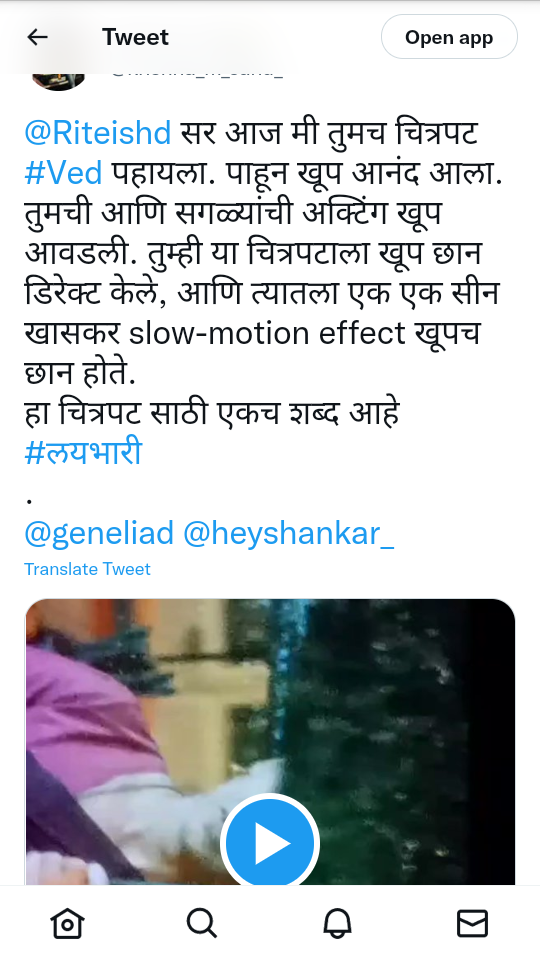Visit the @geneliad profile mention

pos(99,533)
